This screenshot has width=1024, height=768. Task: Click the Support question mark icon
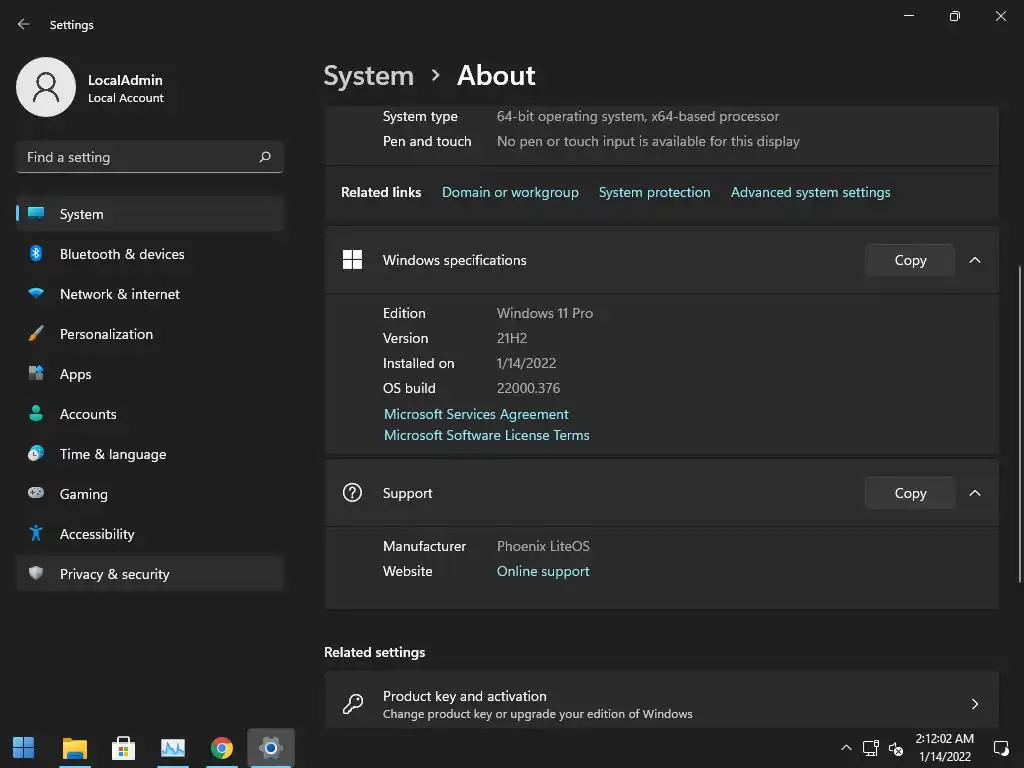coord(352,492)
